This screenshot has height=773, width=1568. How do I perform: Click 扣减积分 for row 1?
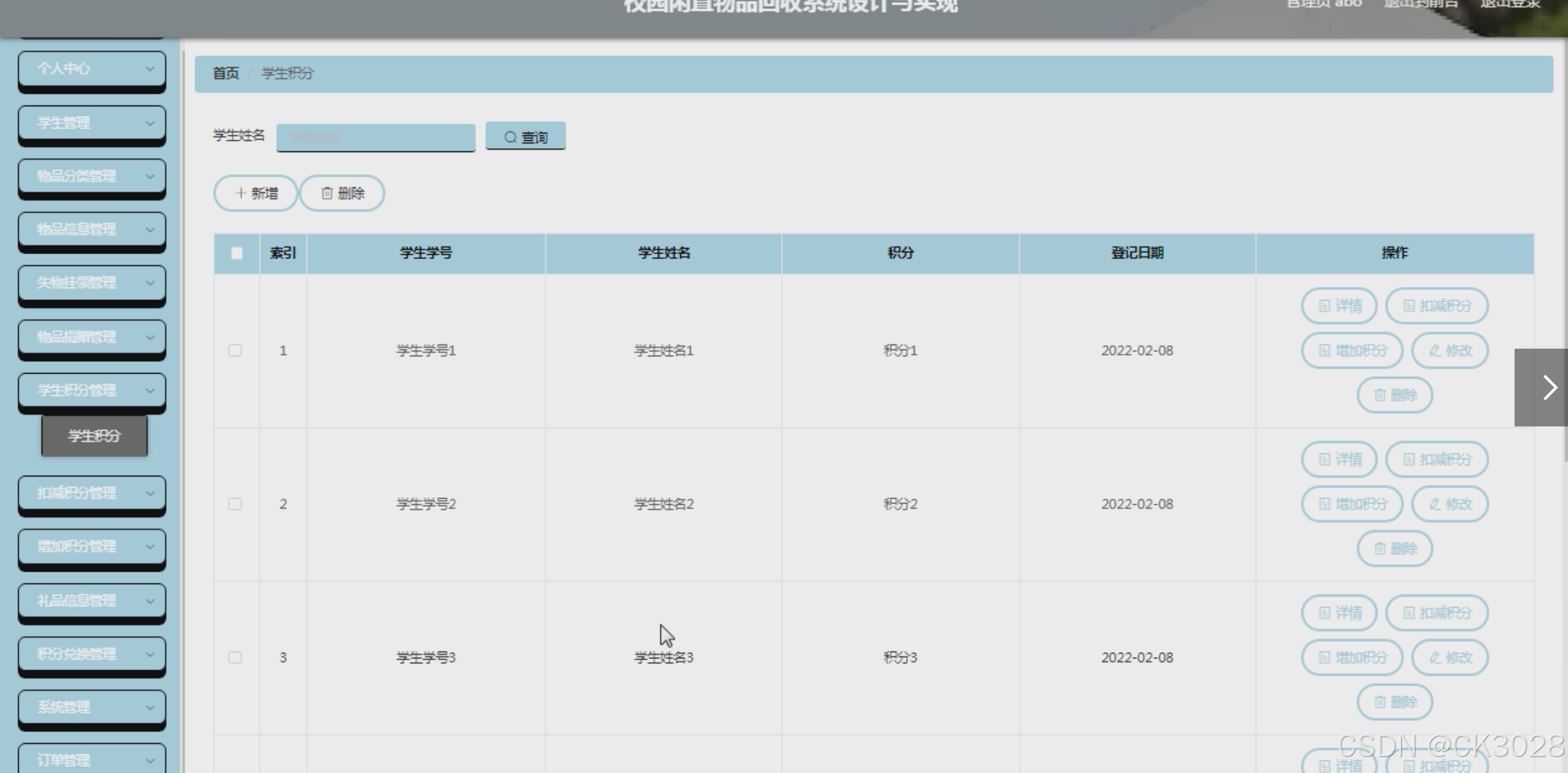point(1437,306)
